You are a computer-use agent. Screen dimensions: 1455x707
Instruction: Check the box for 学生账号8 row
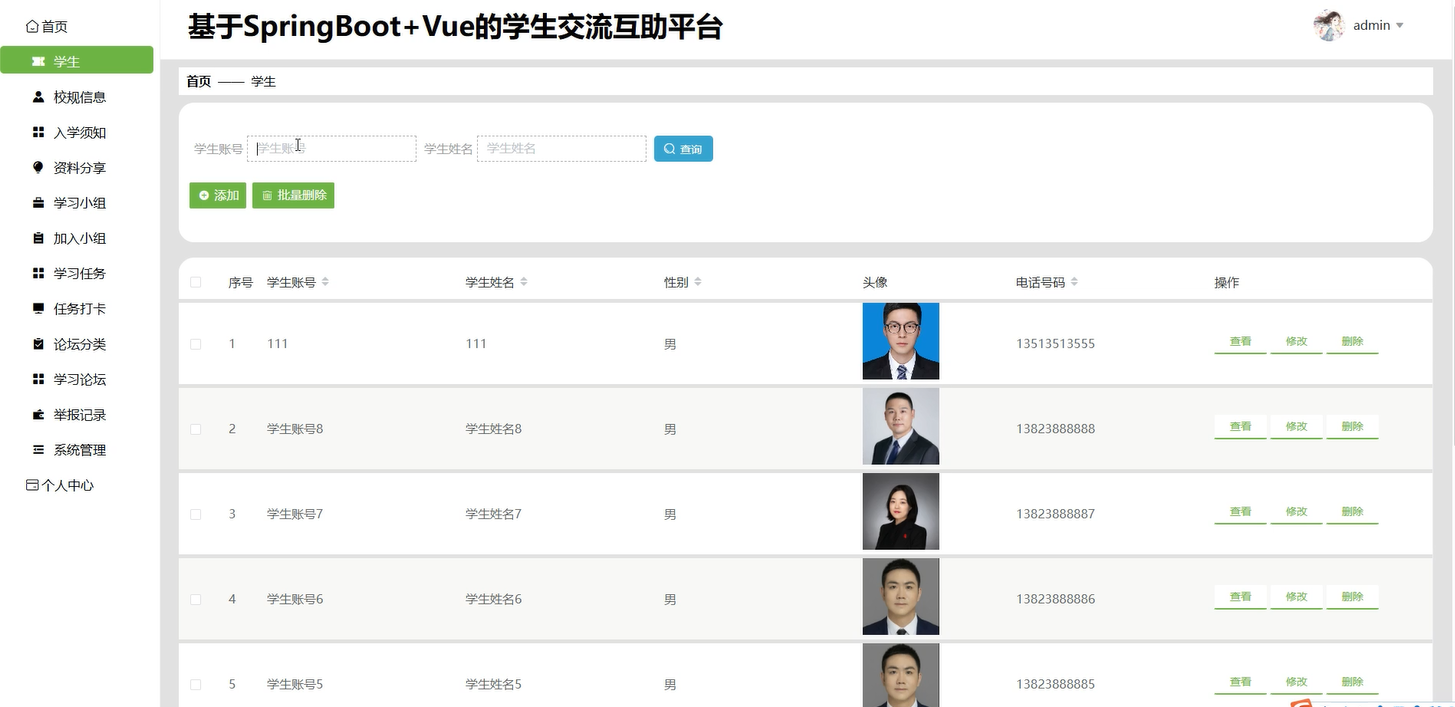click(x=196, y=429)
